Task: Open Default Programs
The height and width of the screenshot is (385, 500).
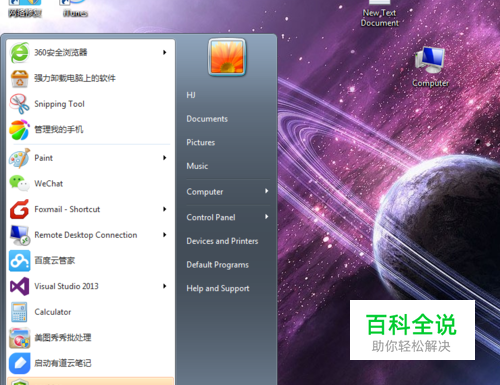Action: pos(218,265)
